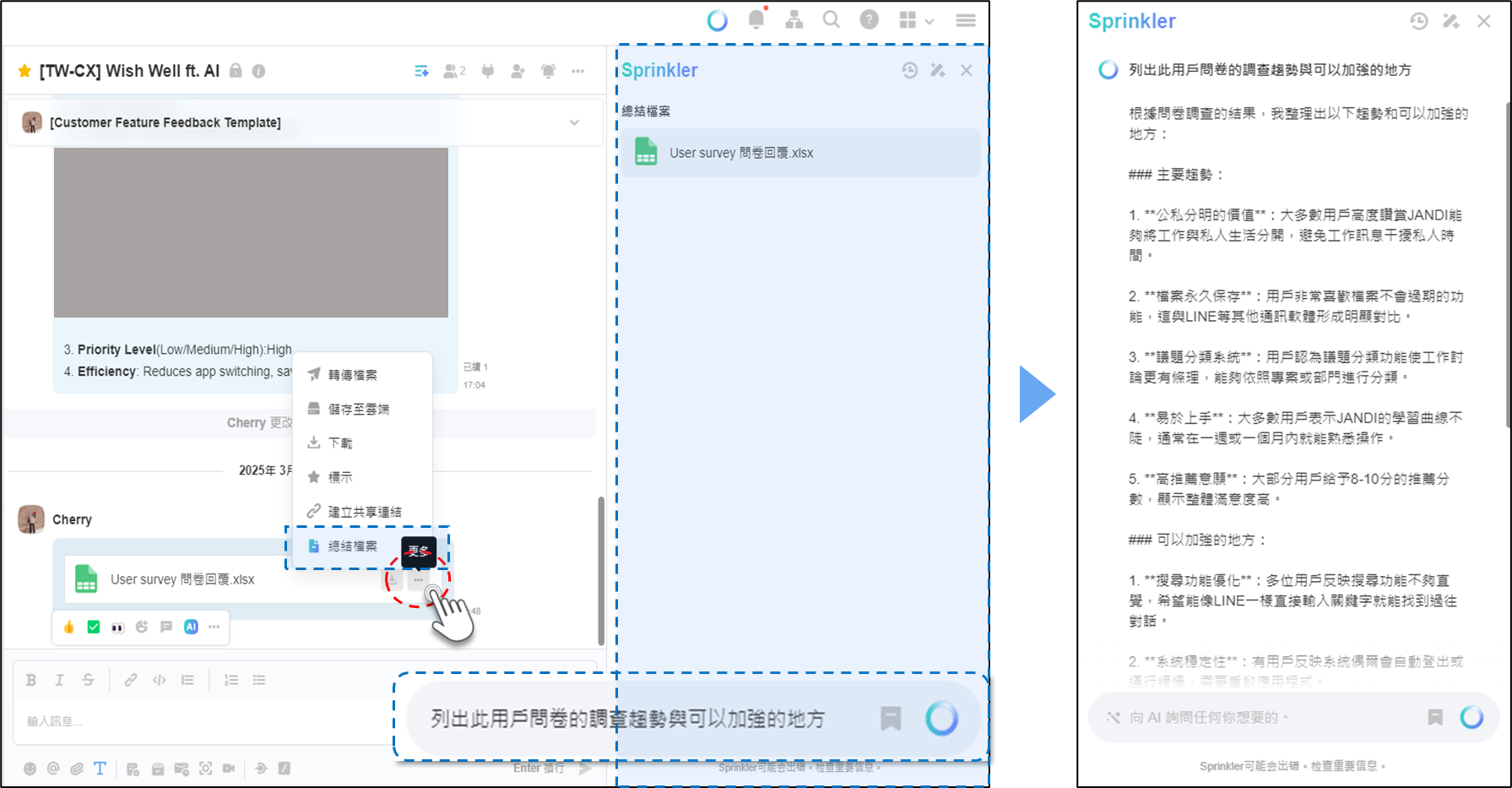Screen dimensions: 1512x788
Task: Expand the Customer Feature Feedback Template pin
Action: pyautogui.click(x=574, y=122)
